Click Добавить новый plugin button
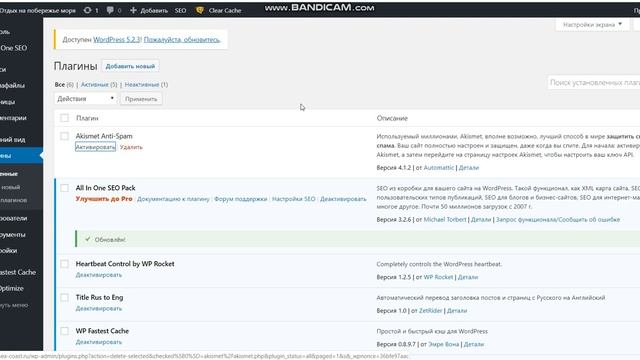Image resolution: width=640 pixels, height=360 pixels. coord(130,66)
